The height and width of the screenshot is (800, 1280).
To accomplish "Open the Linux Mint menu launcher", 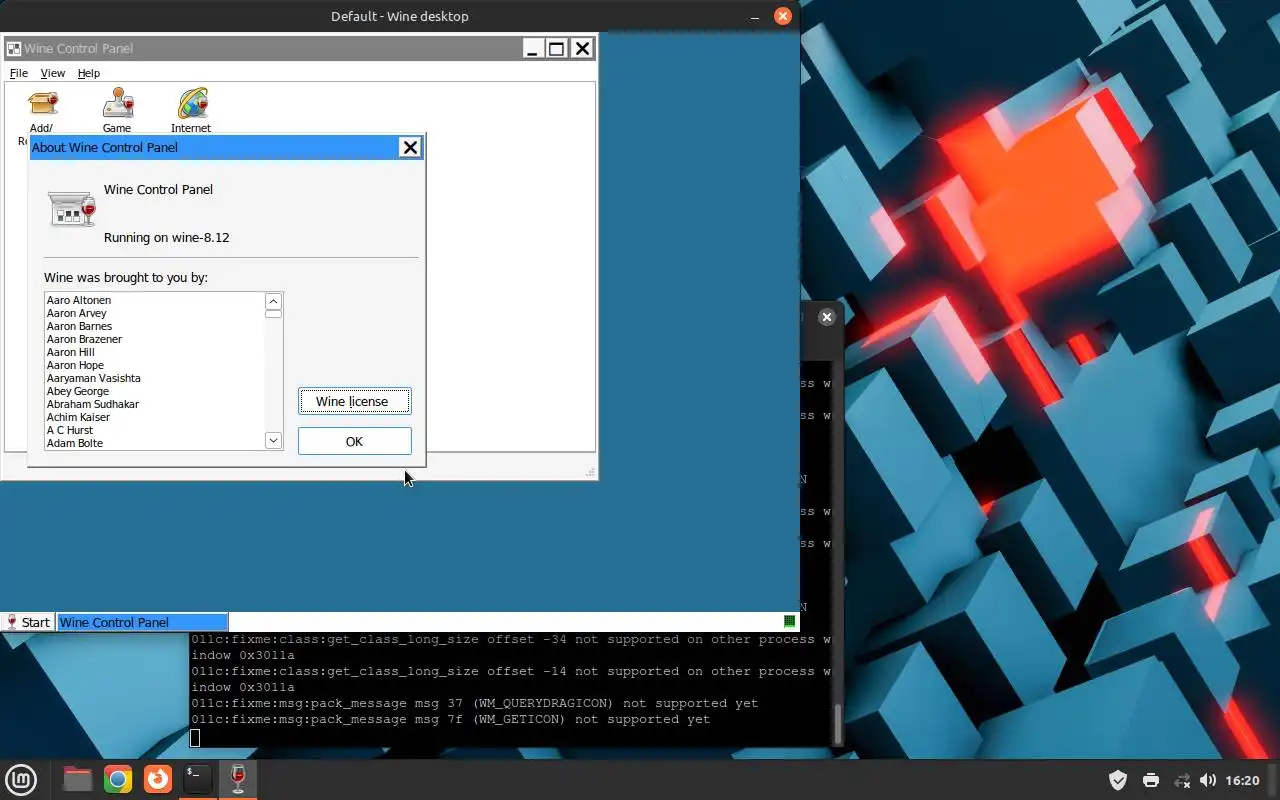I will [22, 780].
